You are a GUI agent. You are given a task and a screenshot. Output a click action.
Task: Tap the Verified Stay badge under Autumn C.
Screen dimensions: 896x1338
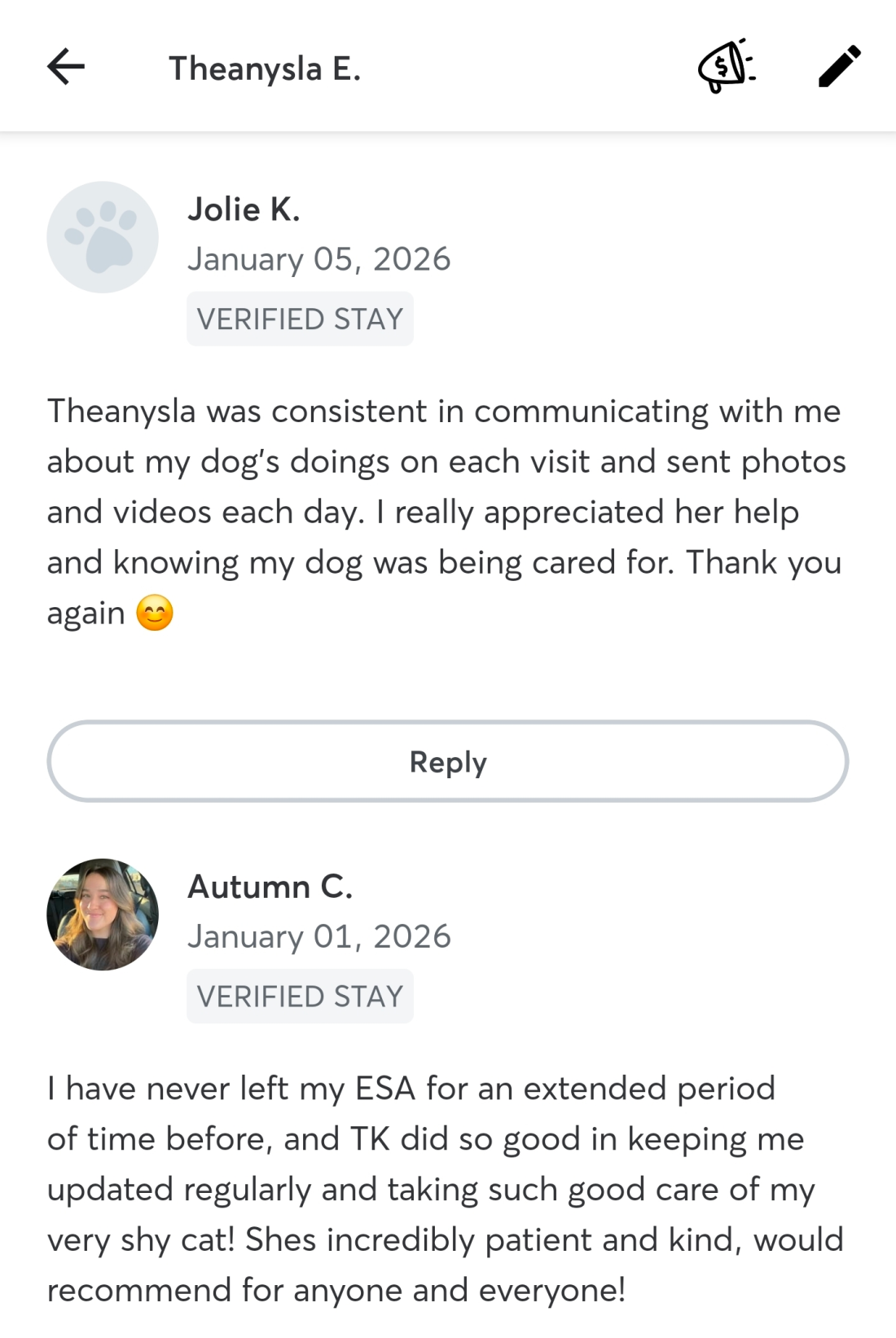pyautogui.click(x=300, y=996)
